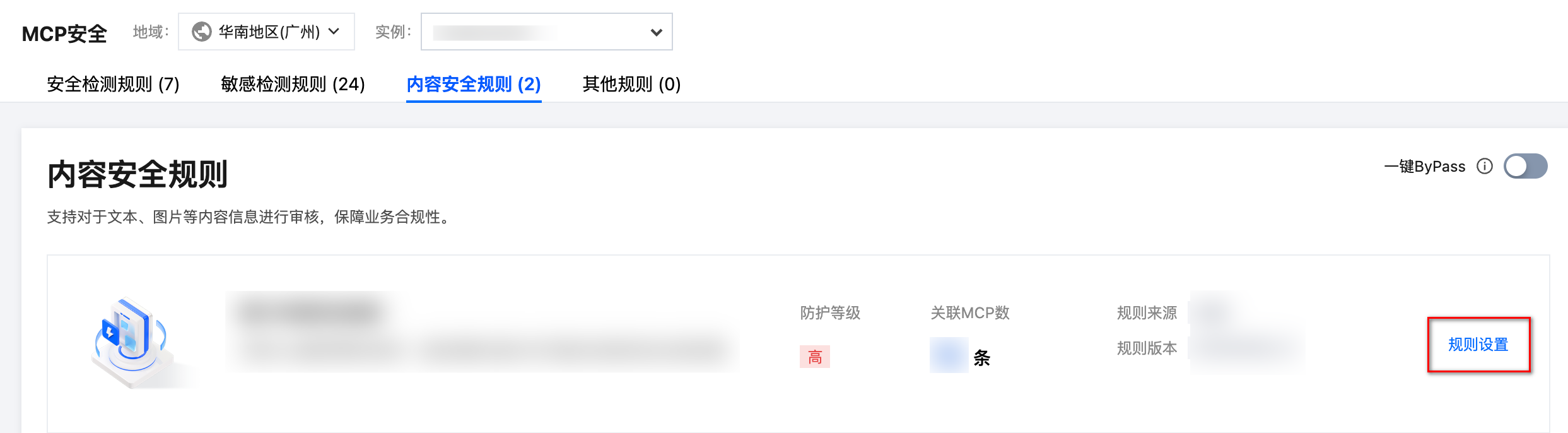This screenshot has height=433, width=1568.
Task: Toggle the 一键ByPass switch
Action: click(x=1525, y=166)
